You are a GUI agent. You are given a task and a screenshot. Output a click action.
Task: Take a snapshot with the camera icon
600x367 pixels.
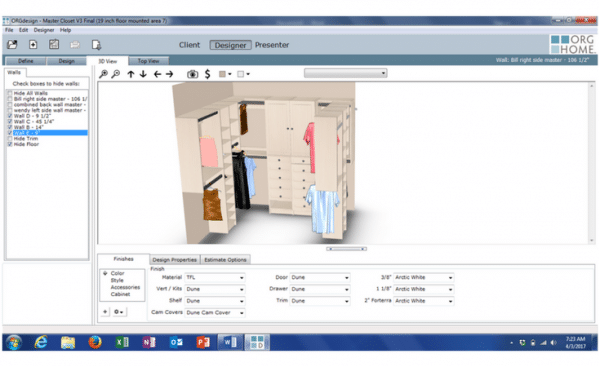coord(192,74)
